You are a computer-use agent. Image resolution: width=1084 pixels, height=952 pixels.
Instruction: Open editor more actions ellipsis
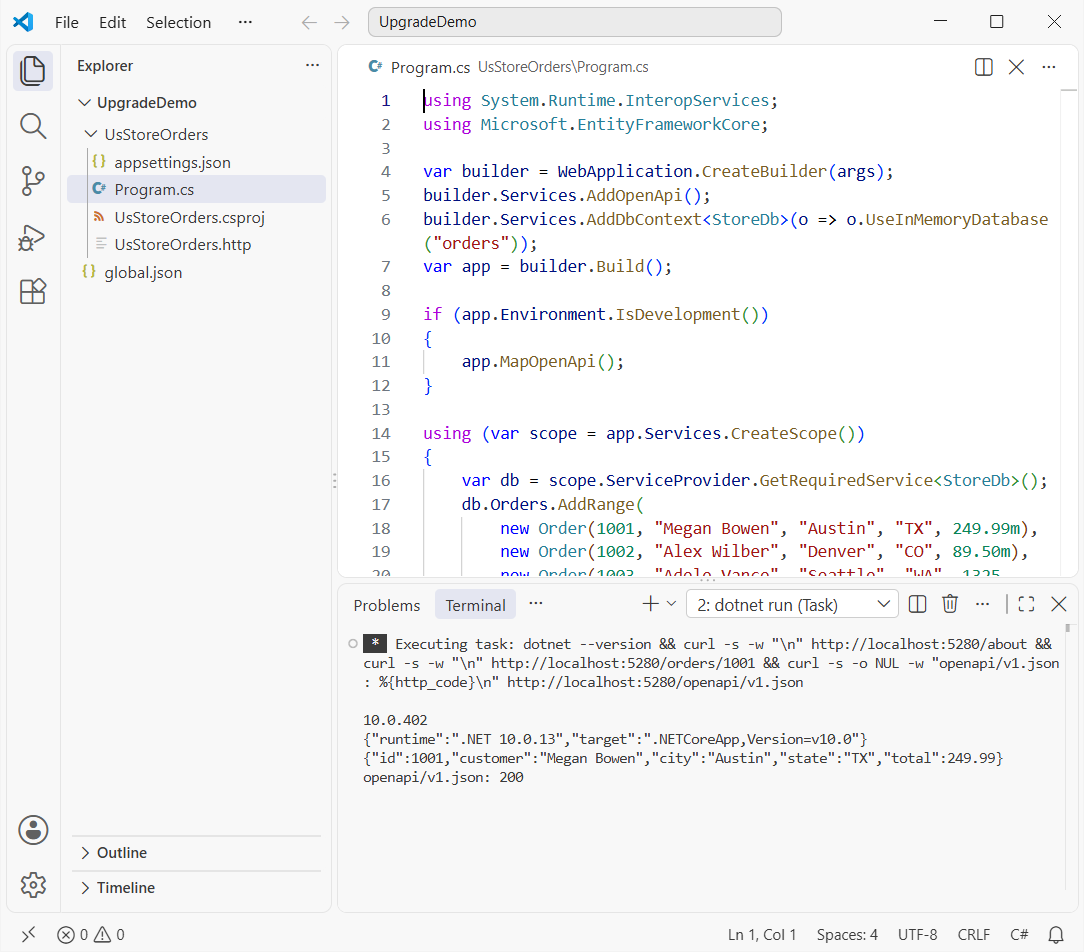(1049, 67)
